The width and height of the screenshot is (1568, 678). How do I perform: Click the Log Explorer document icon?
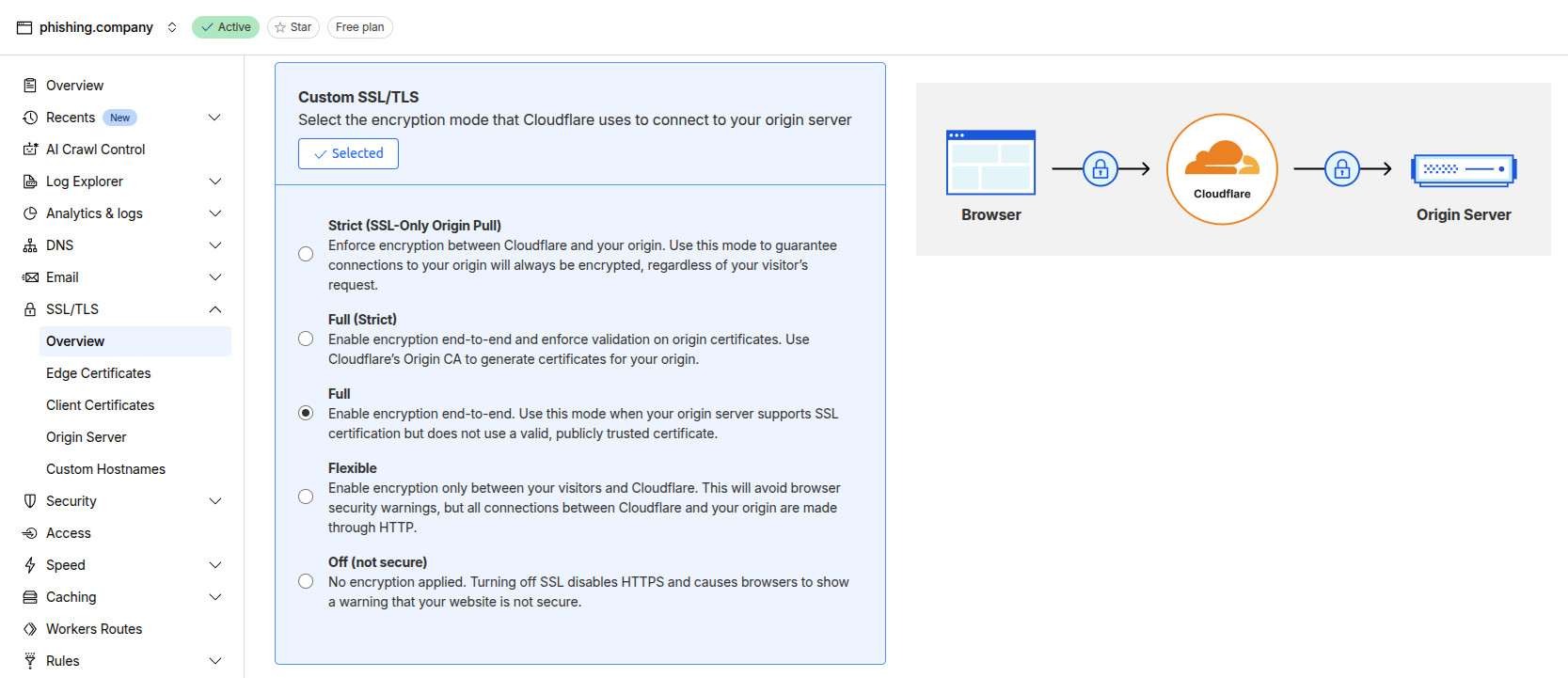click(x=30, y=181)
